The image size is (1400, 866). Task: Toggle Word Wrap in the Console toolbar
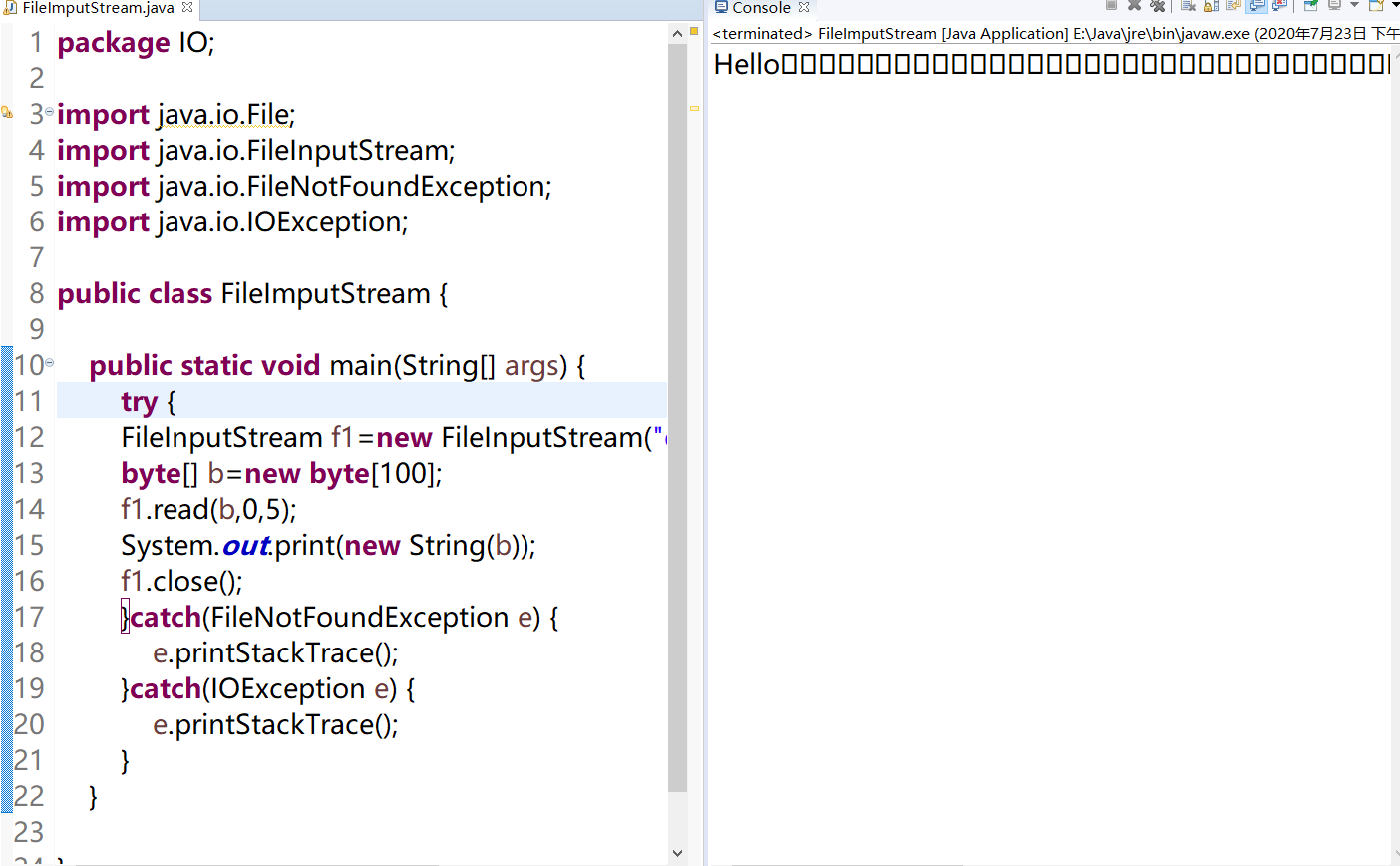click(x=1233, y=6)
